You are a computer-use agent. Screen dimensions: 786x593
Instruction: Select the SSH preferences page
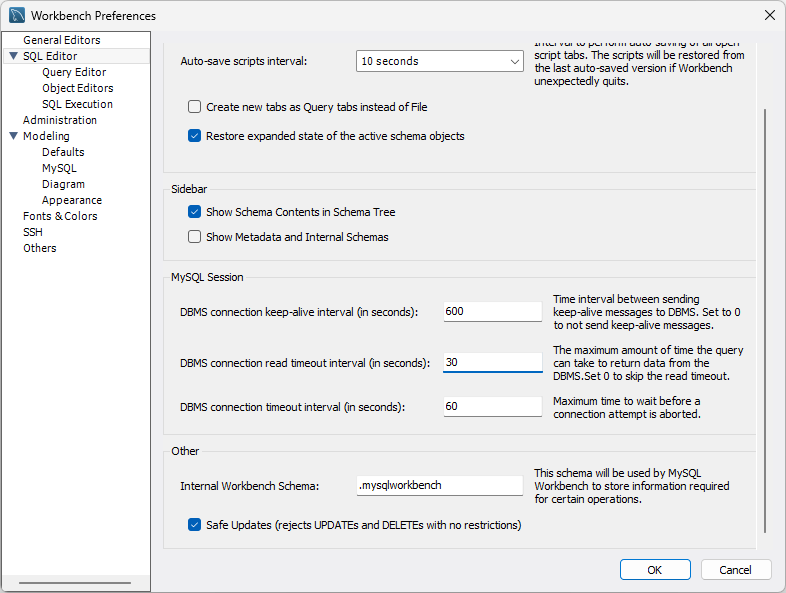tap(33, 232)
